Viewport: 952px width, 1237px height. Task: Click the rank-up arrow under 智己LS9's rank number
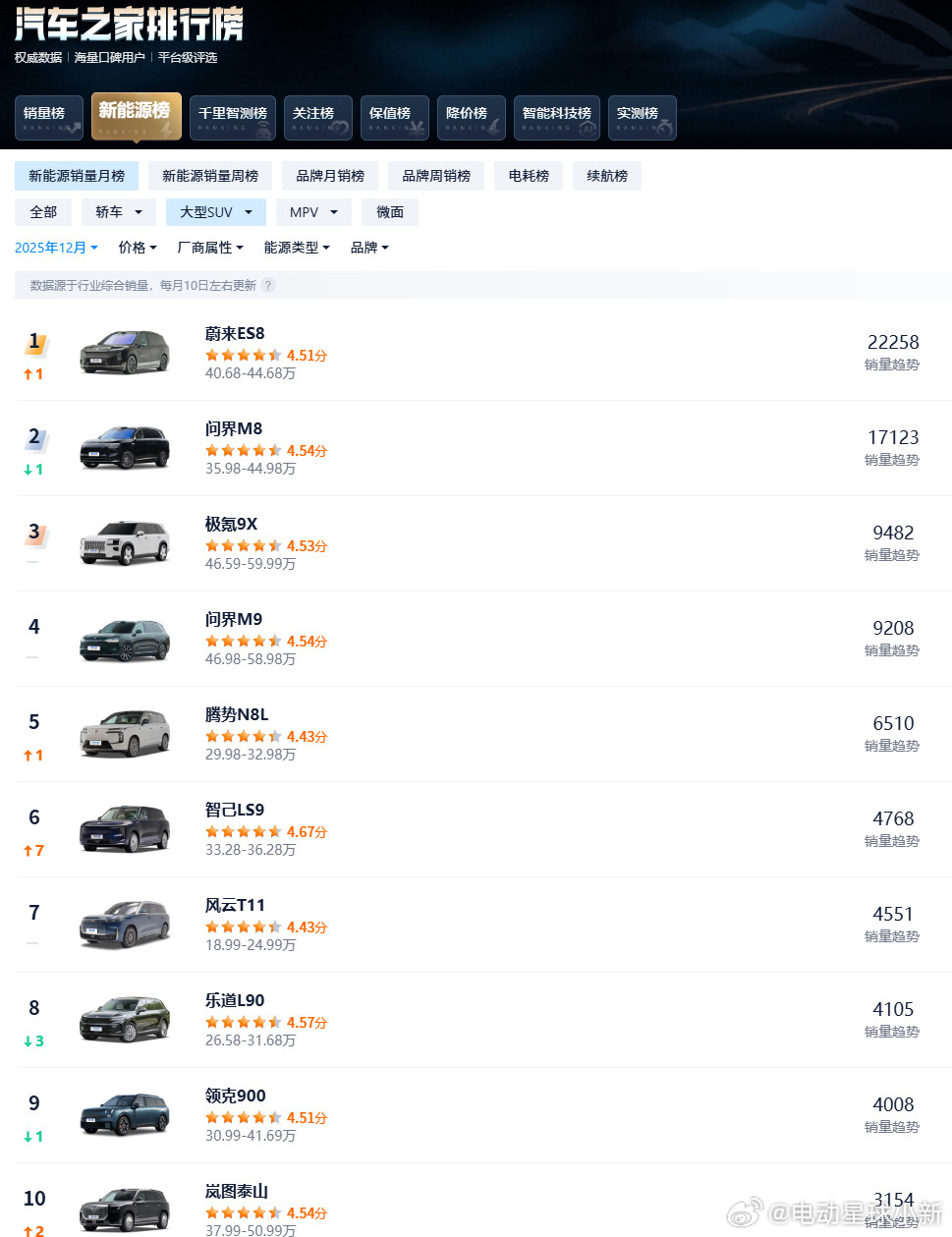33,851
